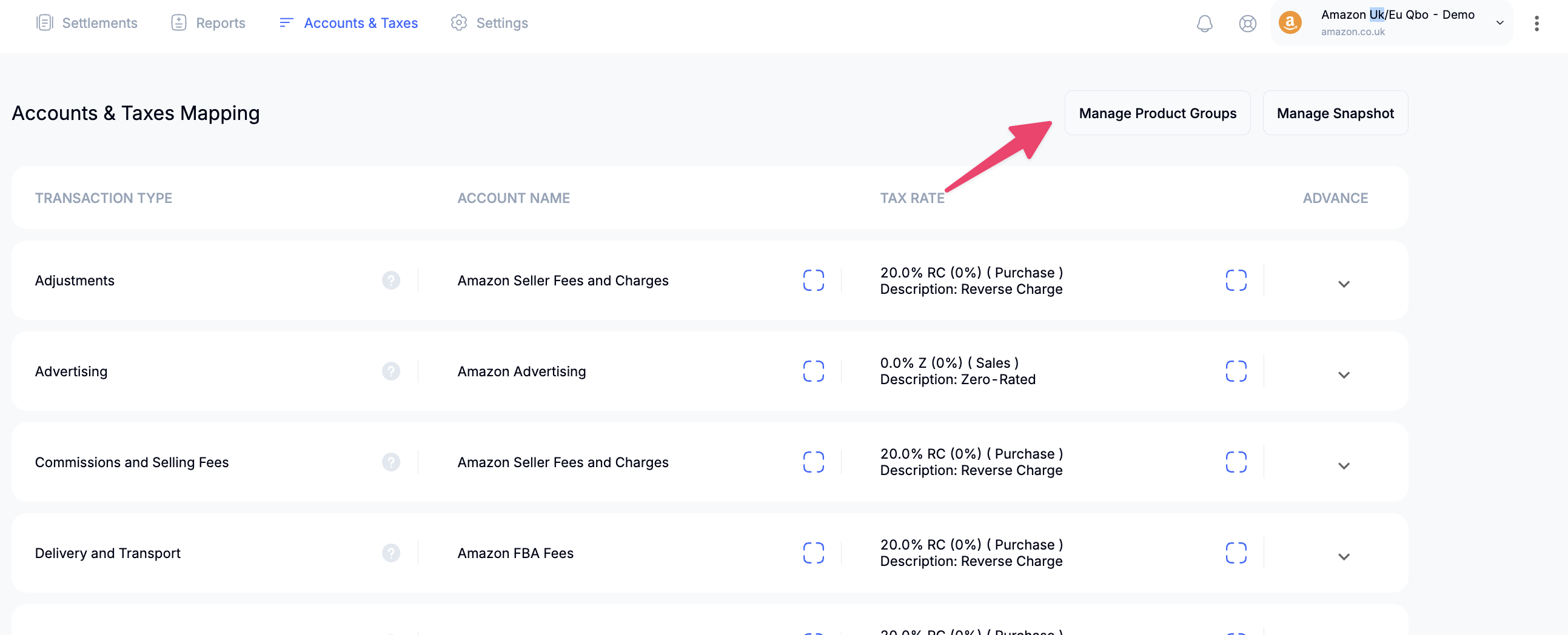Open the three-dot more options menu
Screen dimensions: 1568x635
[x=1537, y=24]
